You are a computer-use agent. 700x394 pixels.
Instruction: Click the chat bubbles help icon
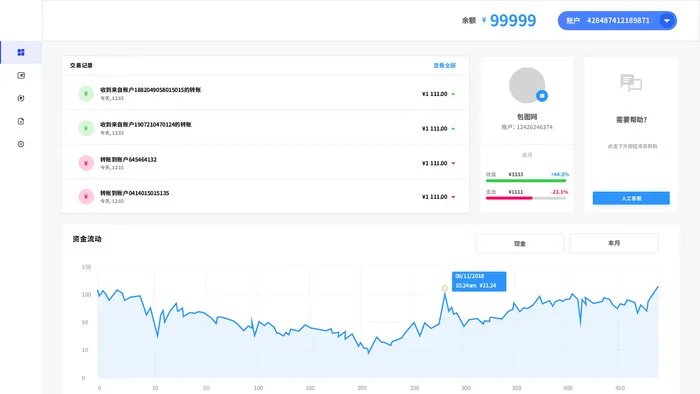coord(631,83)
